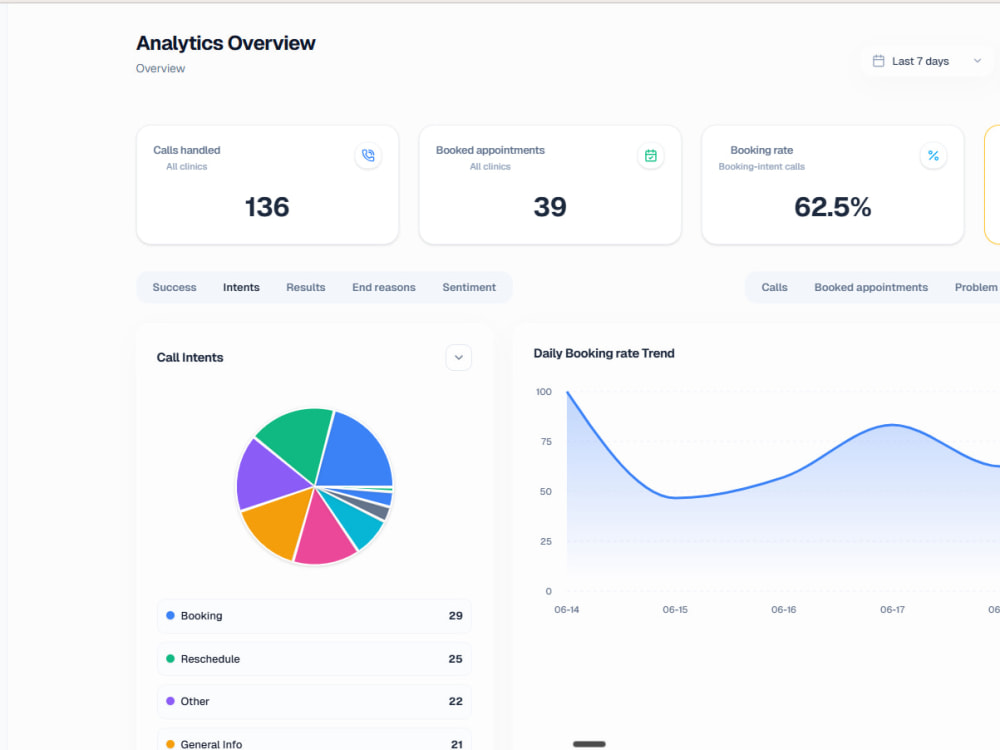This screenshot has height=750, width=1000.
Task: Click the General Info legend row
Action: [x=314, y=740]
